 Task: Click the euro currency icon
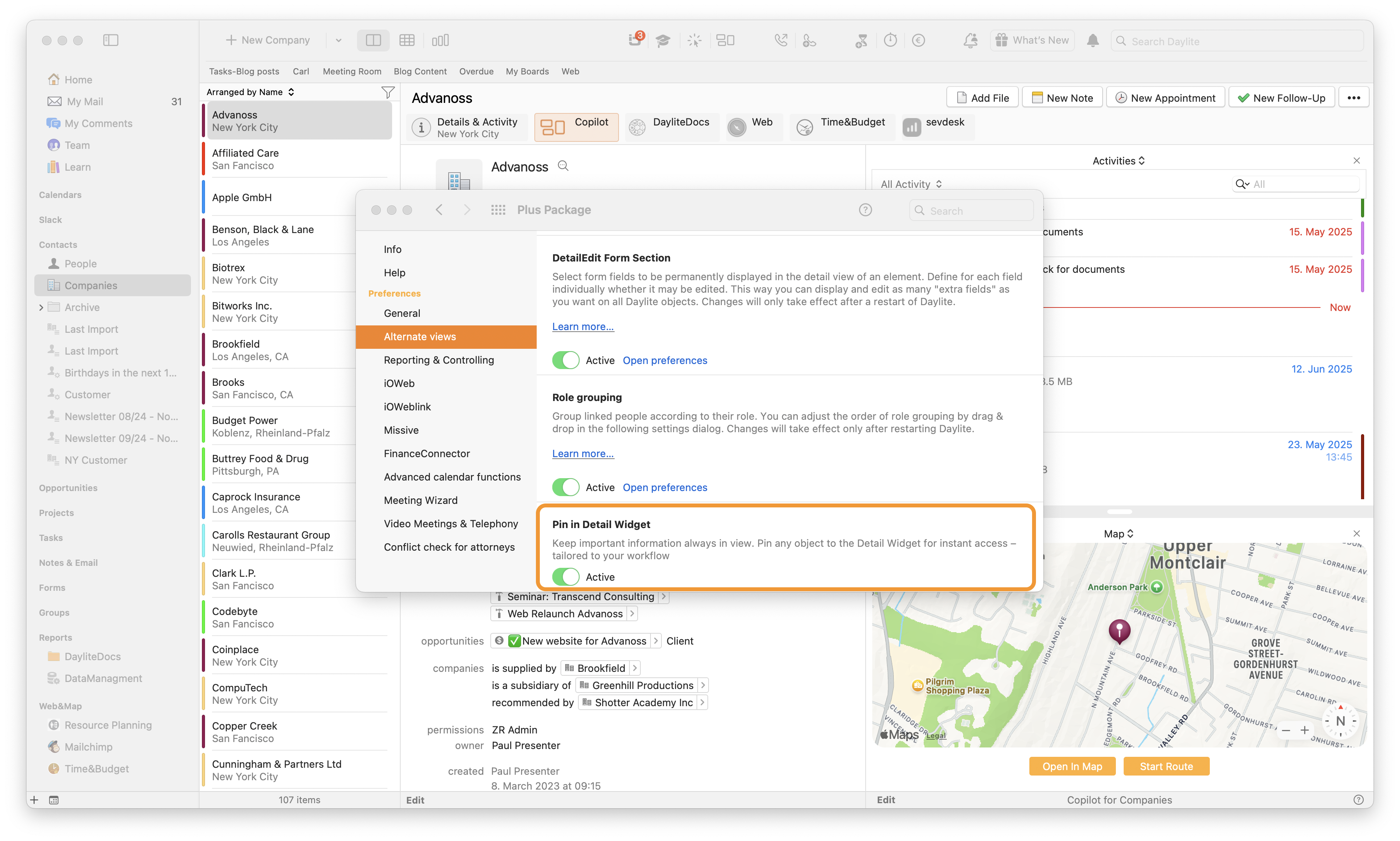(x=919, y=40)
